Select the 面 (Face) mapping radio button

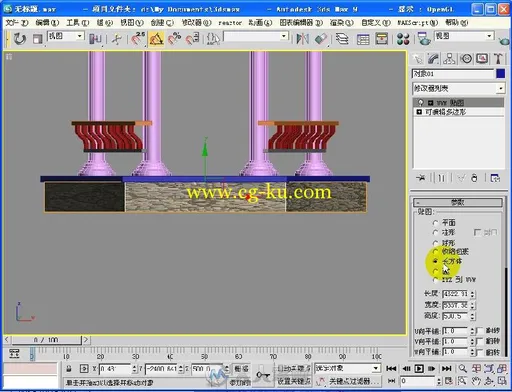[435, 271]
